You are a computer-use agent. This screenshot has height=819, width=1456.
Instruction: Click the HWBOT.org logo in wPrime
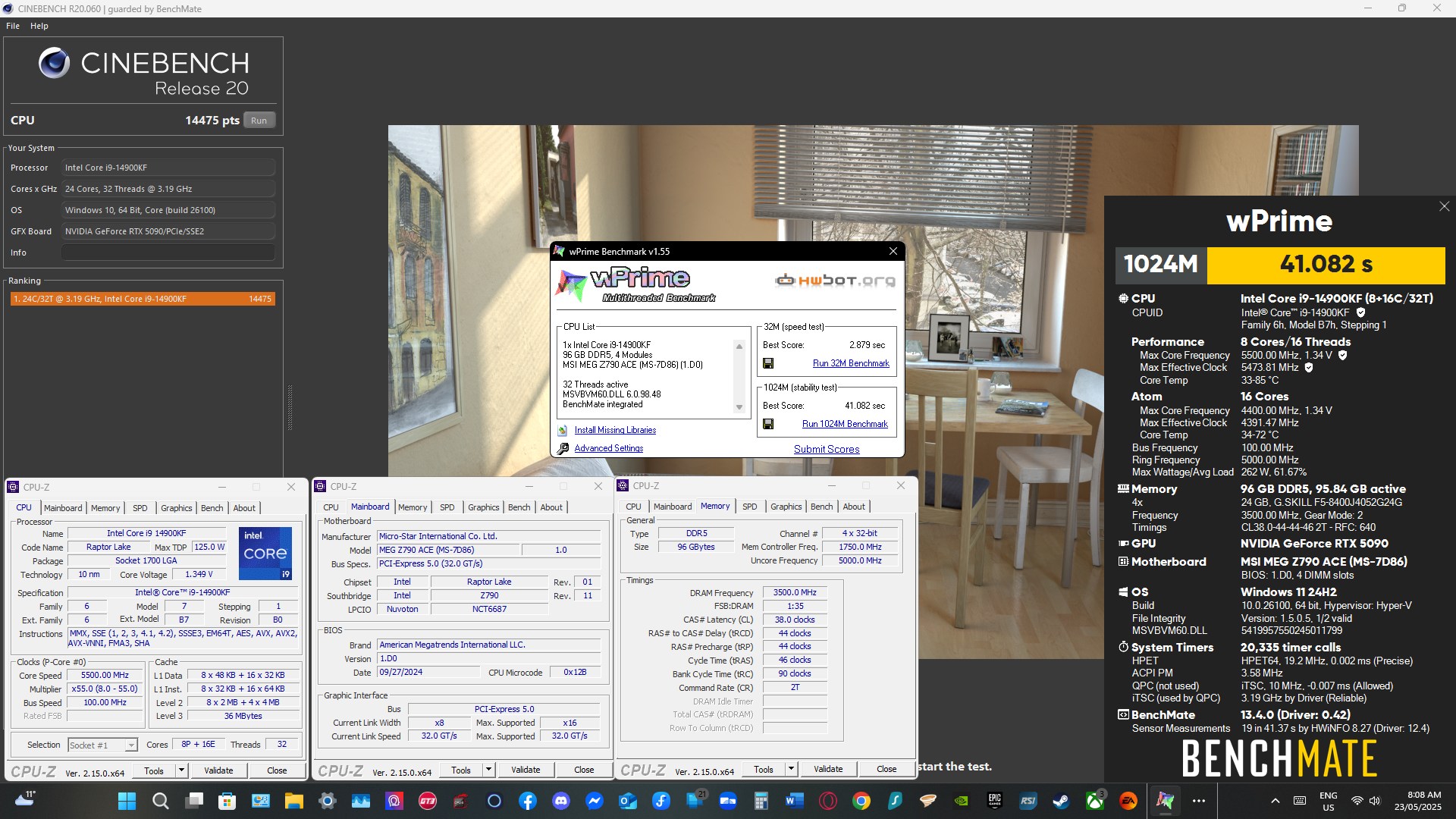click(835, 281)
